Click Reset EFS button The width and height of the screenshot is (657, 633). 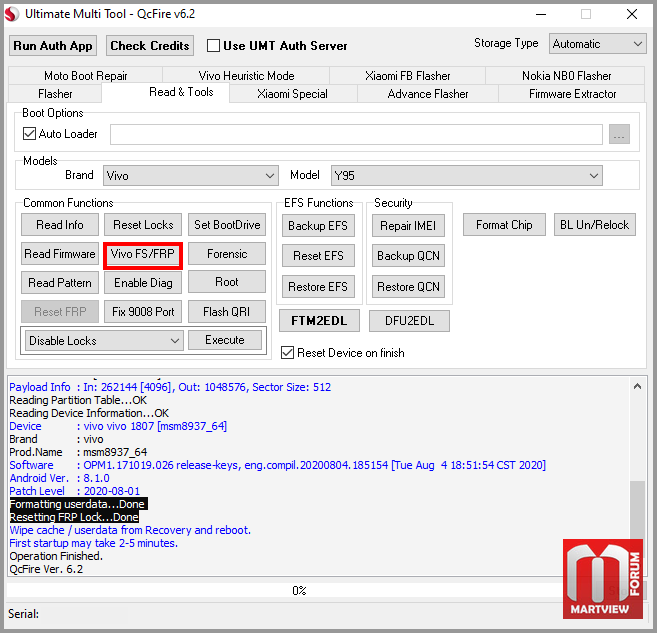(318, 256)
